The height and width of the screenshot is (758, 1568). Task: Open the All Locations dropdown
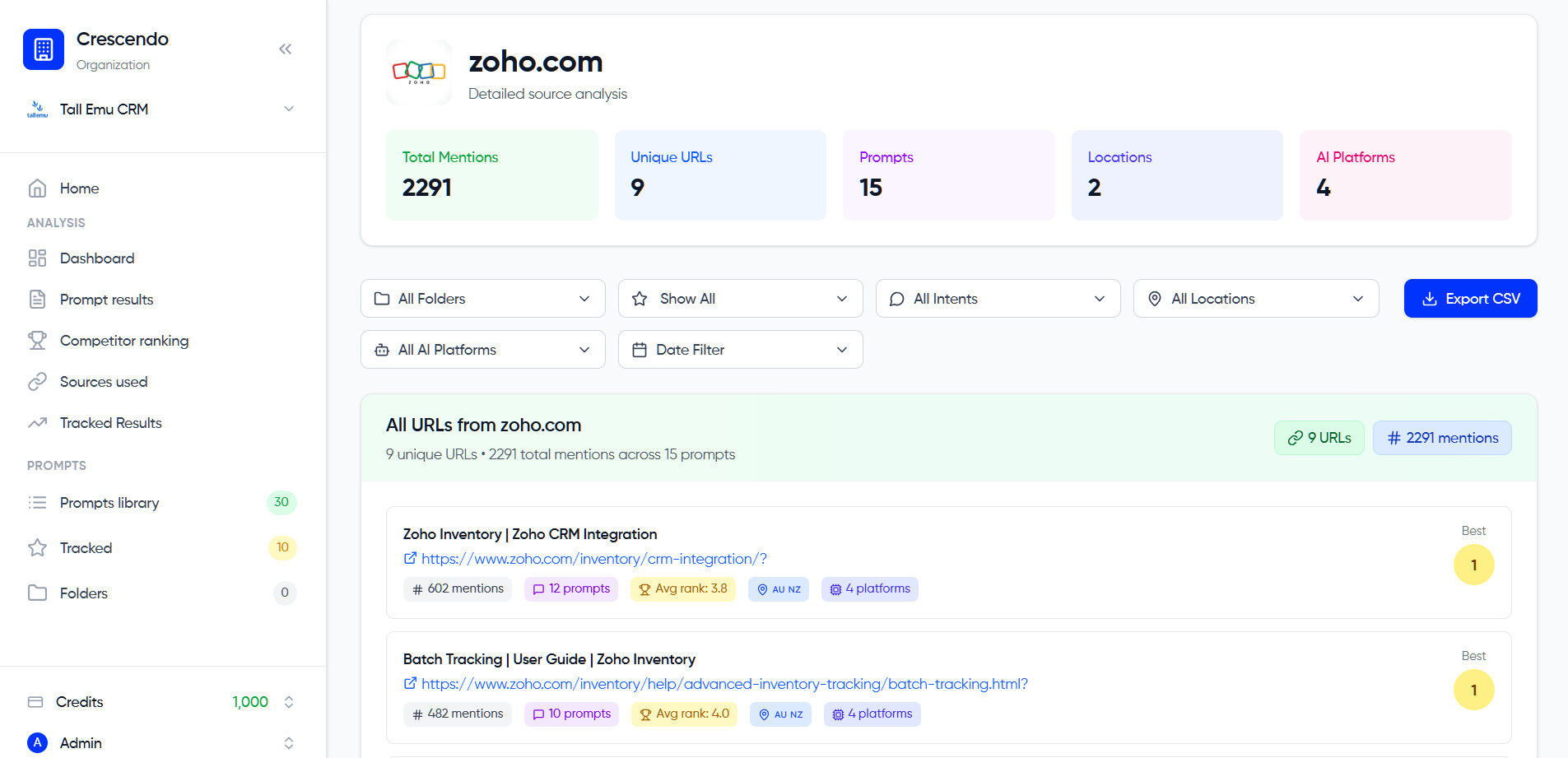tap(1256, 299)
